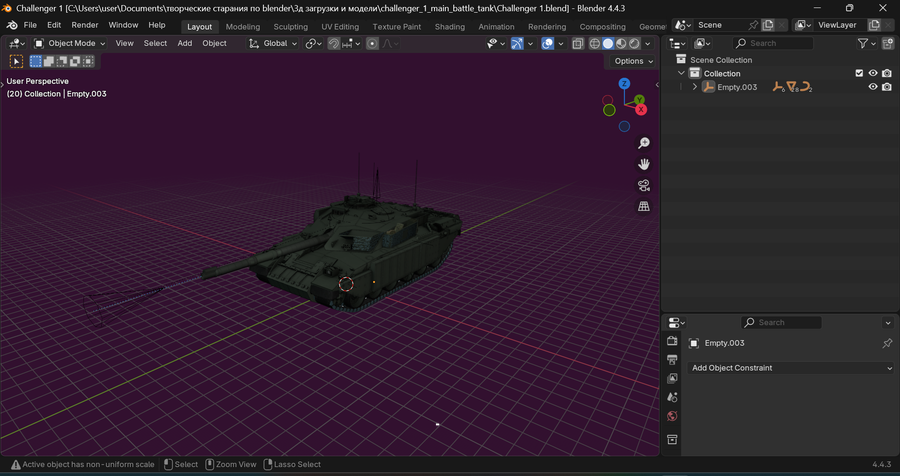Switch to the Sculpting workspace tab
Image resolution: width=900 pixels, height=476 pixels.
pos(290,26)
